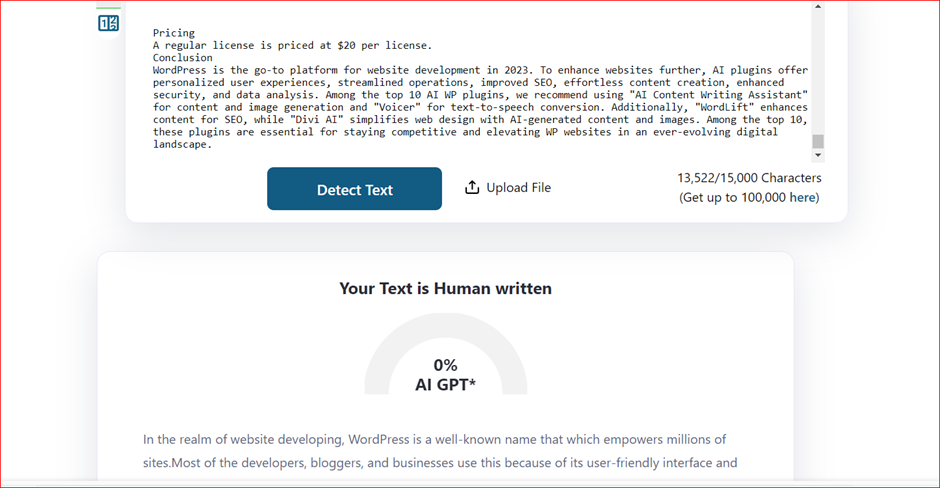Click the 'Your Text is Human written' heading
The width and height of the screenshot is (940, 488).
point(445,289)
